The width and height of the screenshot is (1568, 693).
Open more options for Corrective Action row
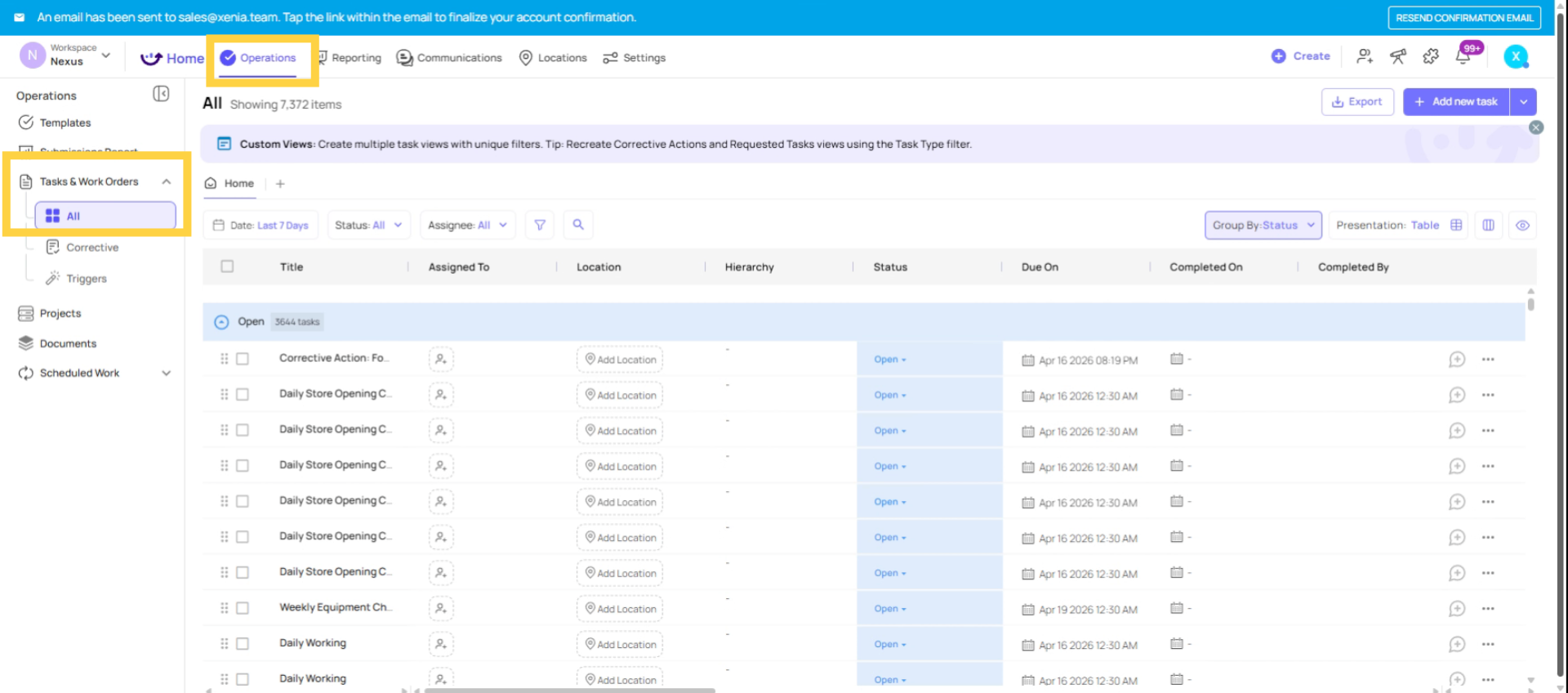(x=1488, y=360)
